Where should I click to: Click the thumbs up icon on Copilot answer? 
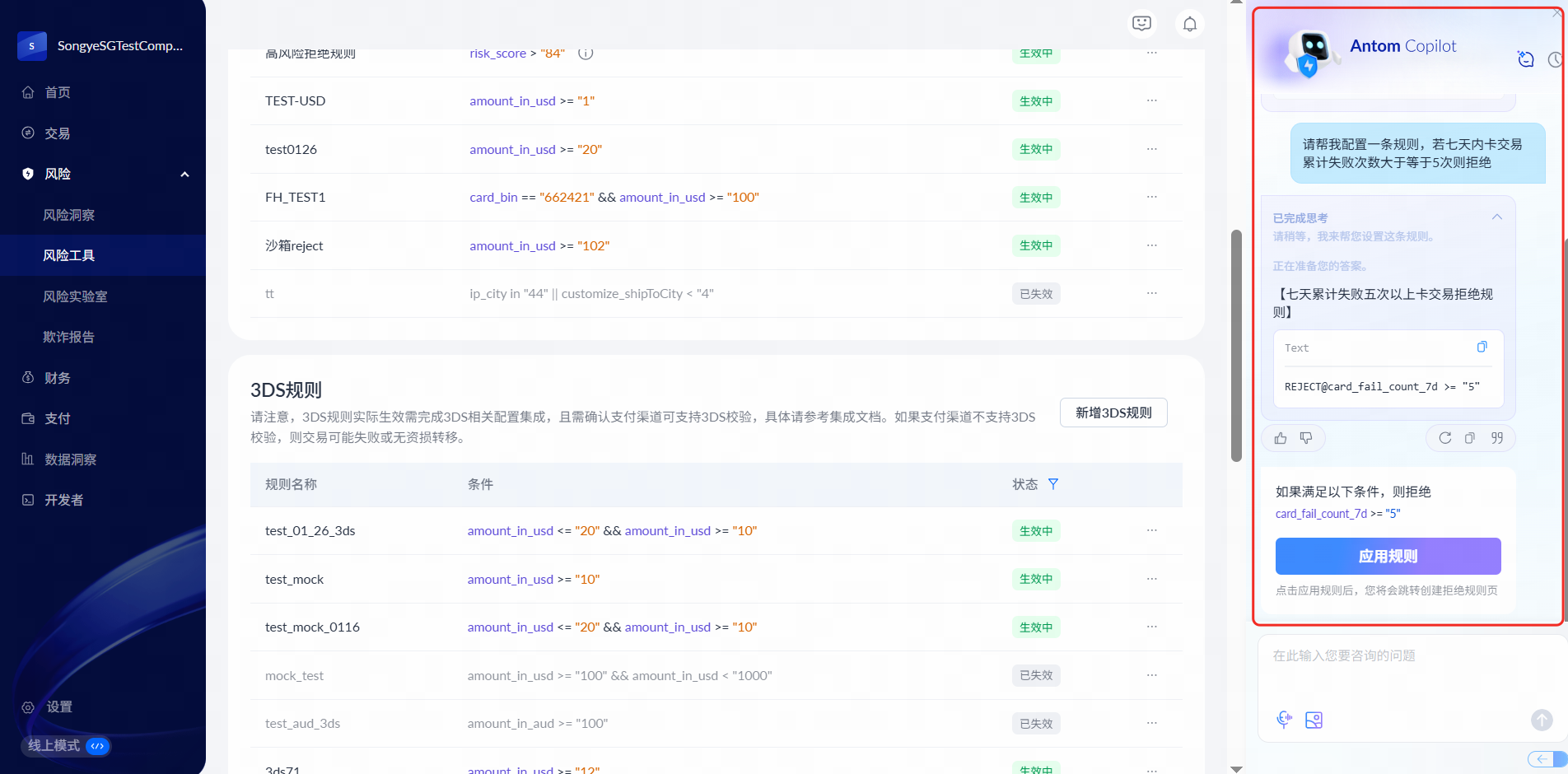pos(1281,438)
